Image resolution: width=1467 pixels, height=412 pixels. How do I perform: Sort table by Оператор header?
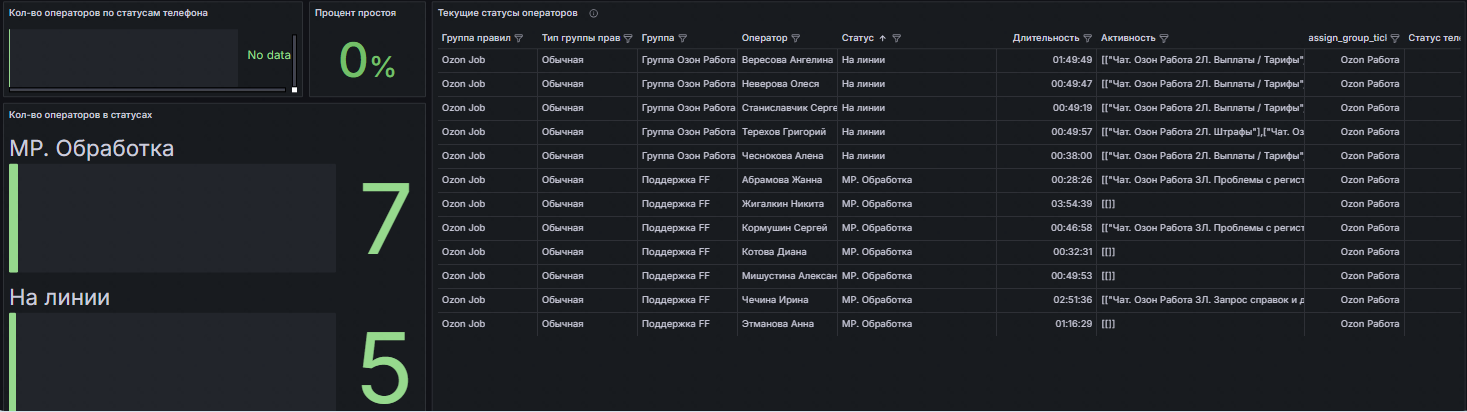(764, 38)
